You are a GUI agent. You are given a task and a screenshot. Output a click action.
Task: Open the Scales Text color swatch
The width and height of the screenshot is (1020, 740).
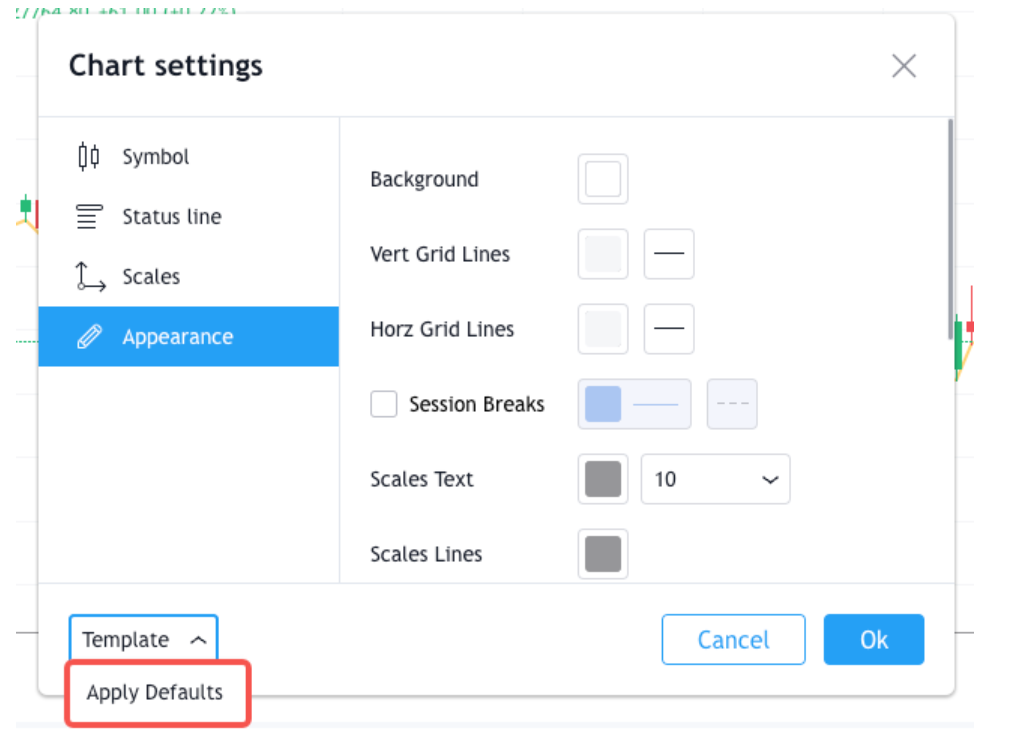[x=603, y=479]
